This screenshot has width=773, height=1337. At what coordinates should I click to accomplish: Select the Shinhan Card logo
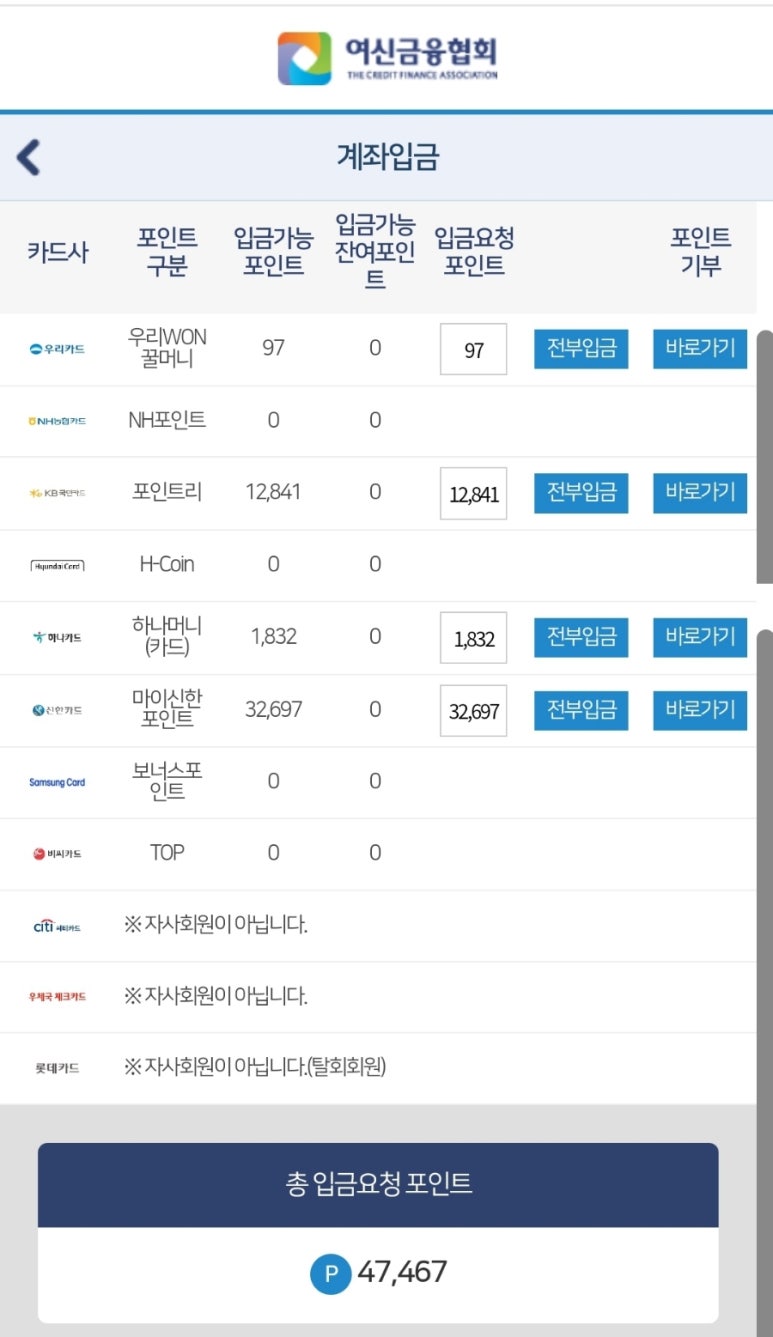point(57,710)
